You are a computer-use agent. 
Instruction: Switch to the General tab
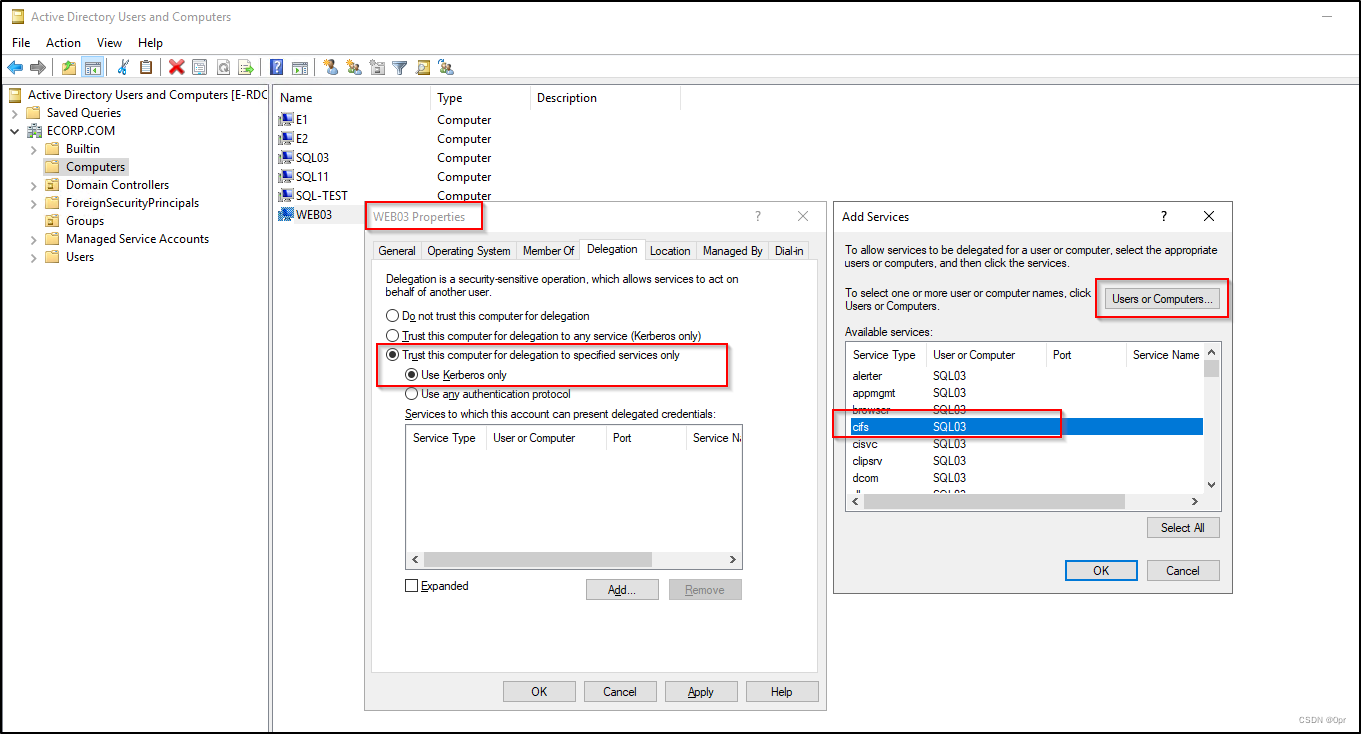pos(397,251)
